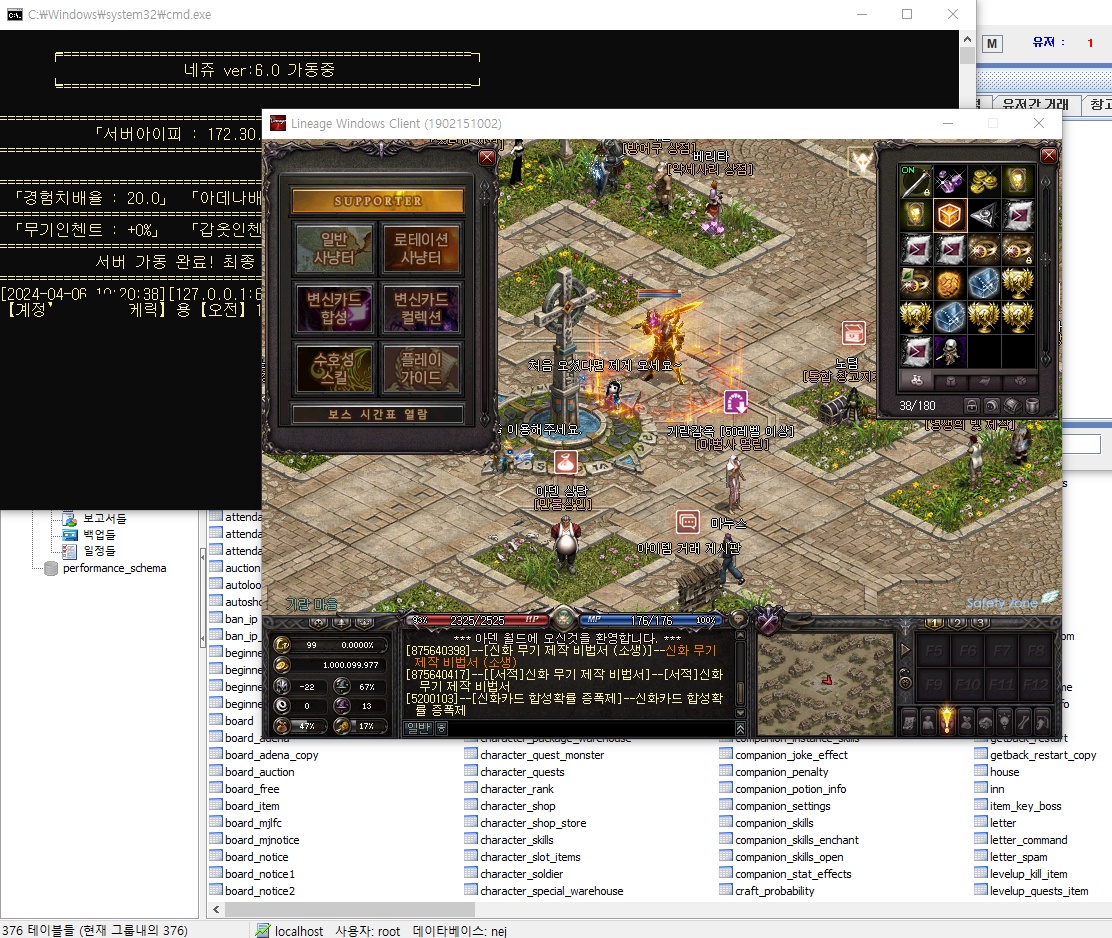Select the highlighted orange cube item
Image resolution: width=1112 pixels, height=938 pixels.
click(949, 215)
